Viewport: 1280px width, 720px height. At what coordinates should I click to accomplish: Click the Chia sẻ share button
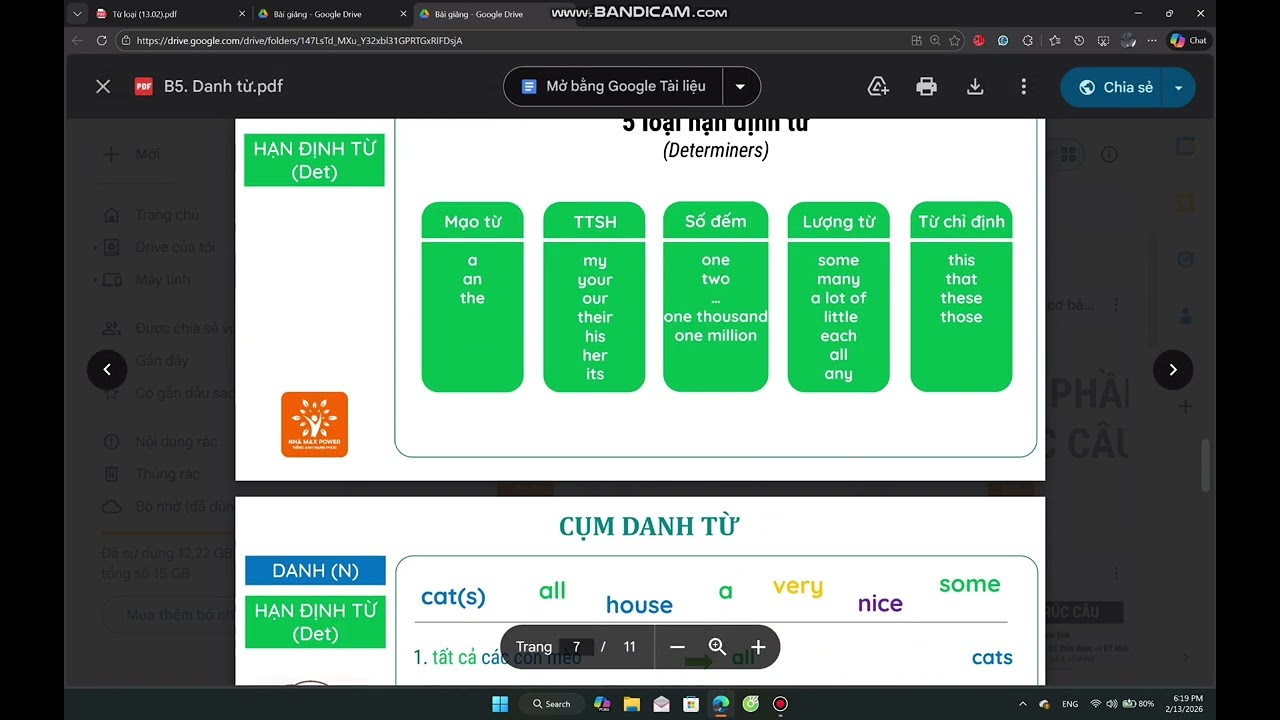[1115, 87]
